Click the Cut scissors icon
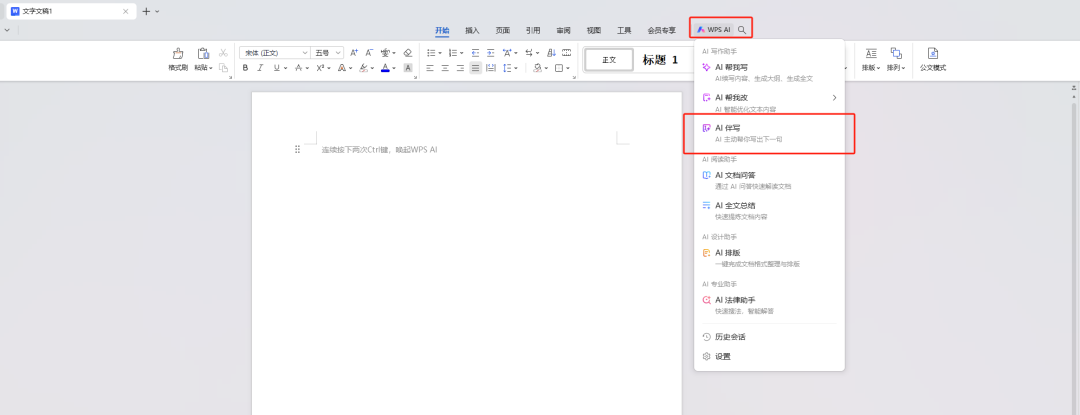Image resolution: width=1080 pixels, height=415 pixels. pyautogui.click(x=223, y=52)
